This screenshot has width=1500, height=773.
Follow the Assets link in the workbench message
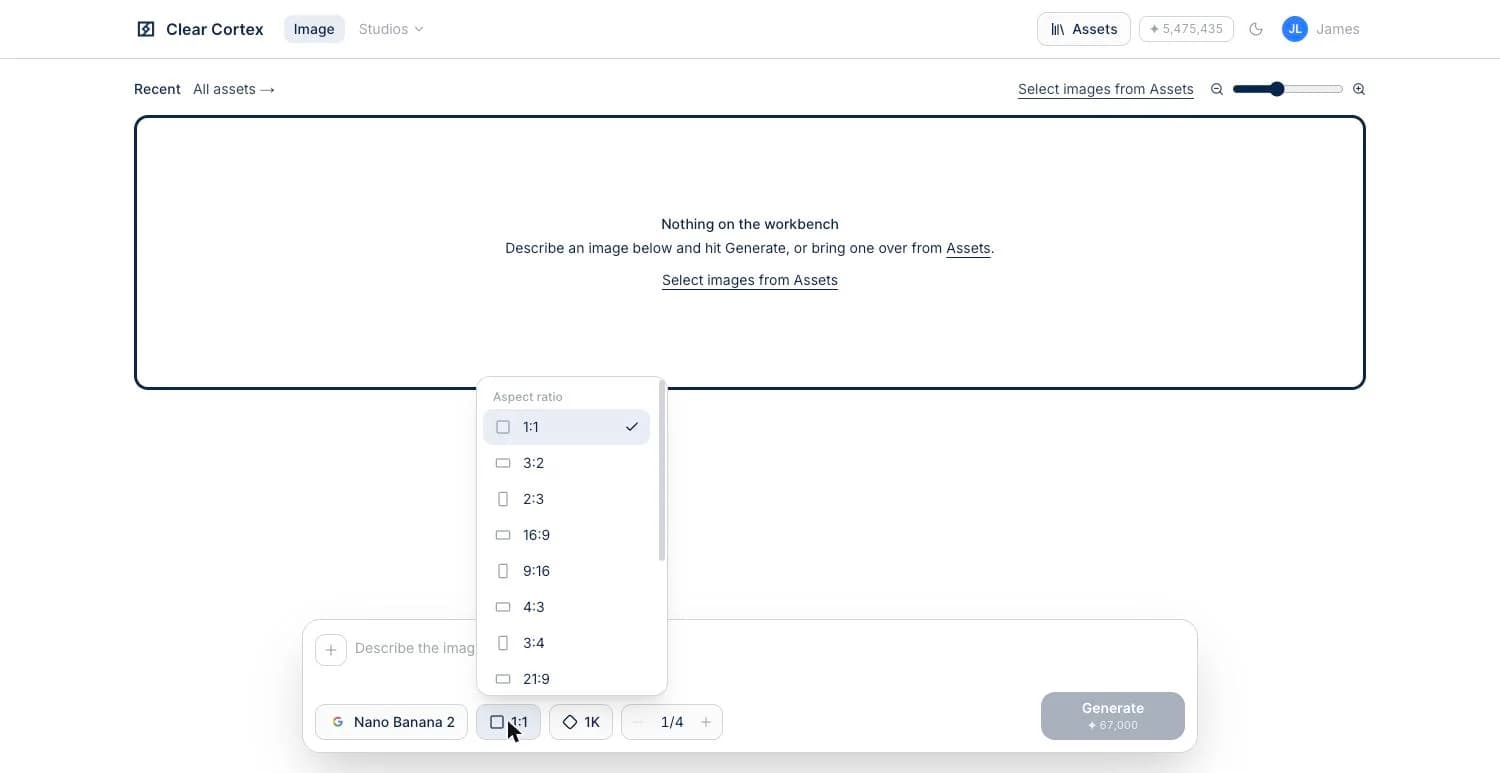pyautogui.click(x=968, y=248)
